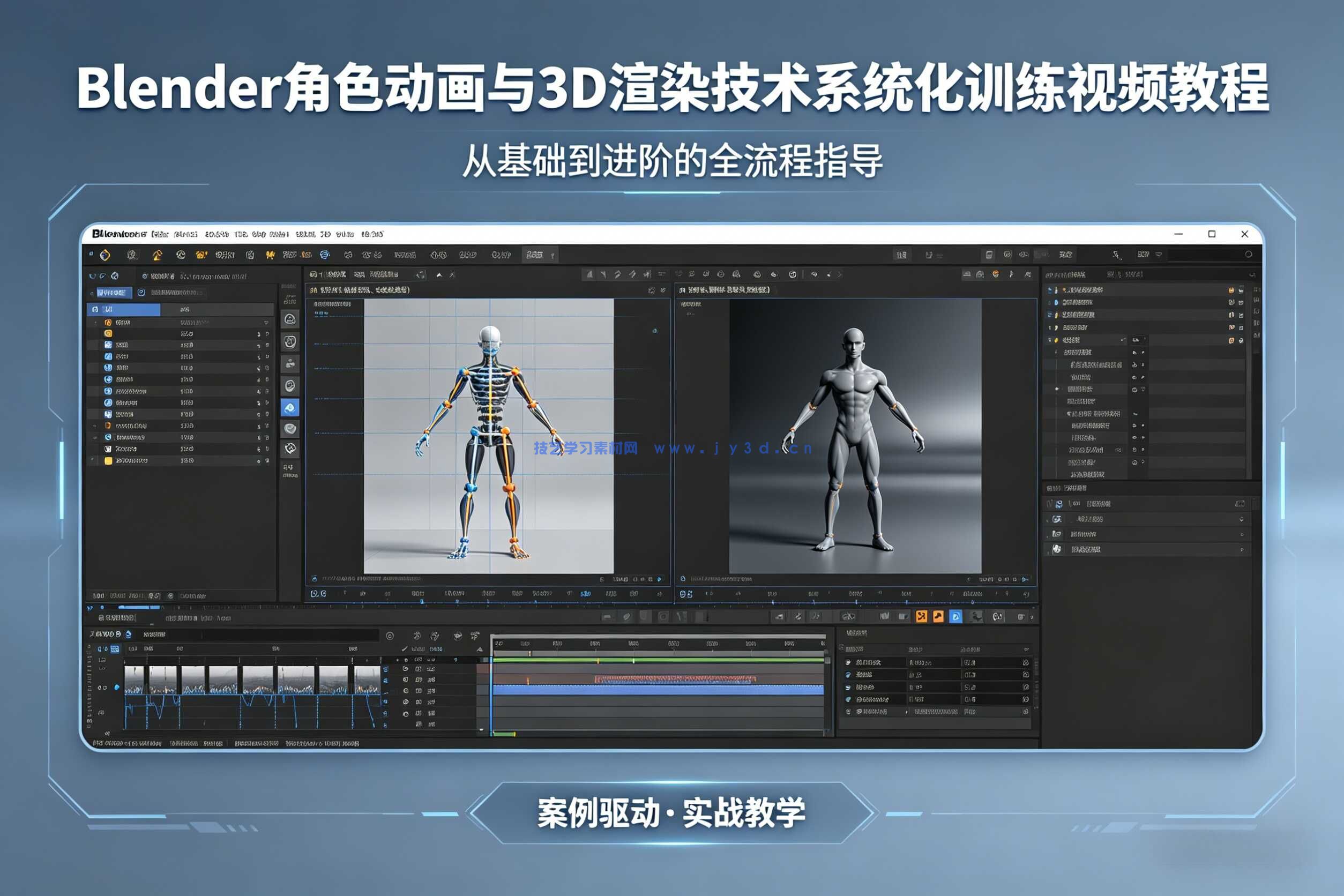
Task: Expand the second collapsible section in lower-right properties
Action: click(x=1147, y=534)
